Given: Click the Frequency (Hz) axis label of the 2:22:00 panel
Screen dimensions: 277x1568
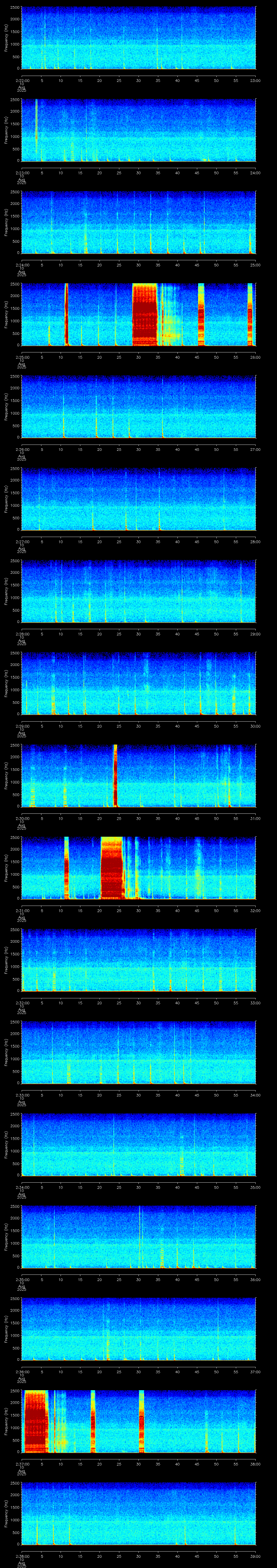Looking at the screenshot, I should tap(6, 38).
